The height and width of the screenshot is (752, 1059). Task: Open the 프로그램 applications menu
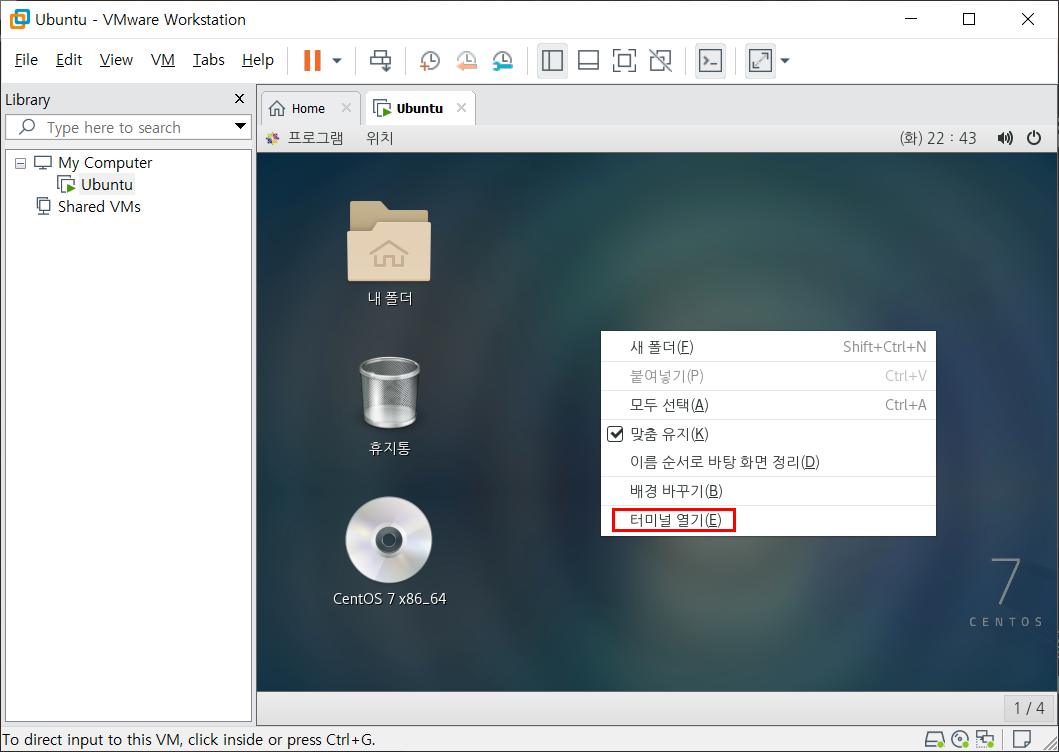pos(305,138)
